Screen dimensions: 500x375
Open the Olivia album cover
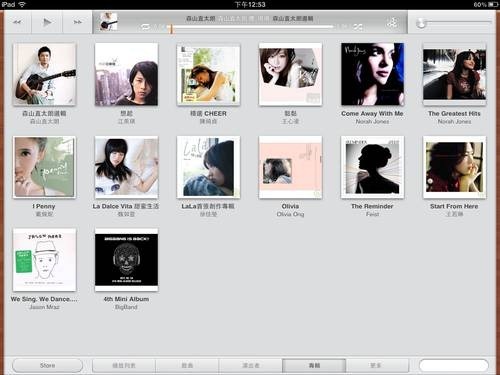[x=290, y=167]
